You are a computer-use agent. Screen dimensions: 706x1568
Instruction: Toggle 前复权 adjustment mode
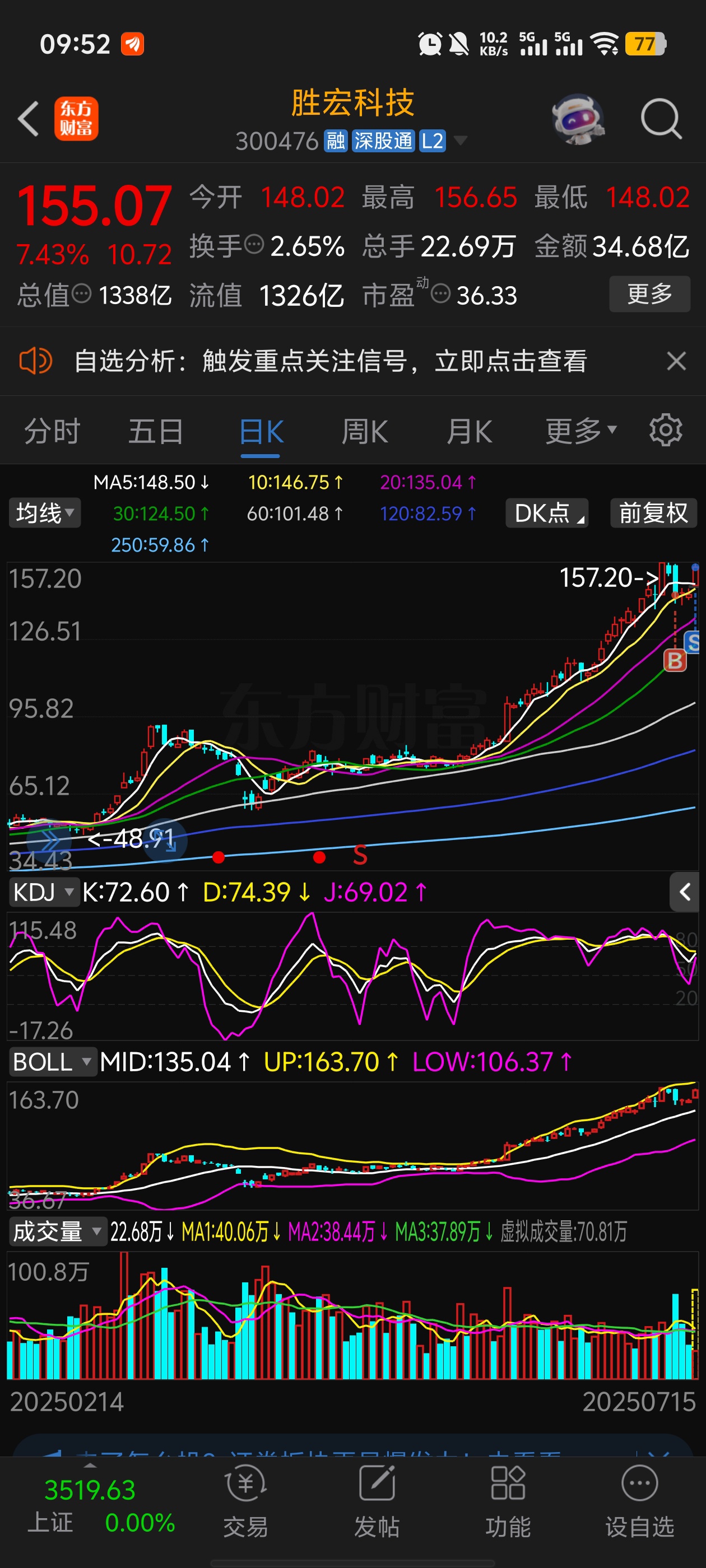pyautogui.click(x=654, y=513)
